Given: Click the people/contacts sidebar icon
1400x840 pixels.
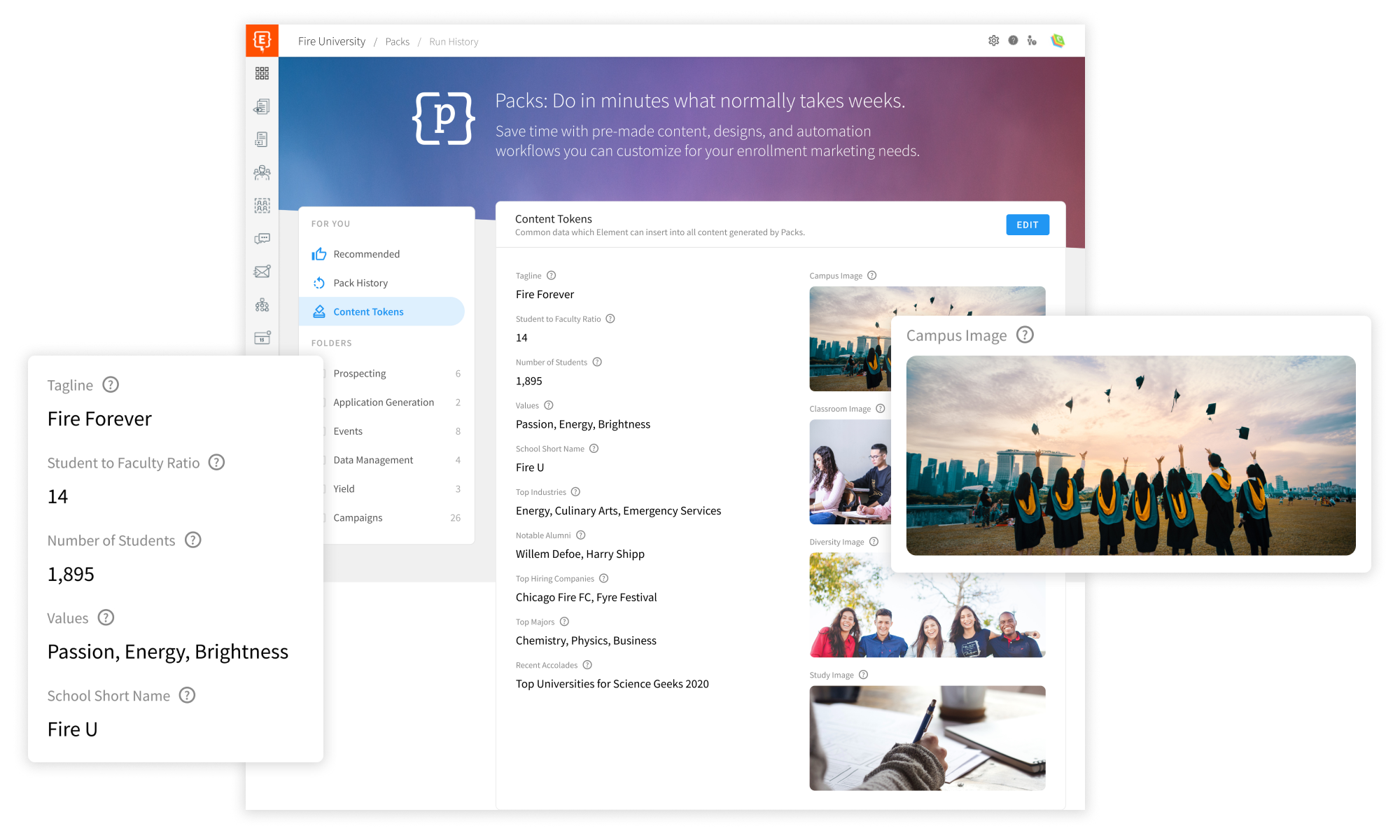Looking at the screenshot, I should tap(262, 172).
